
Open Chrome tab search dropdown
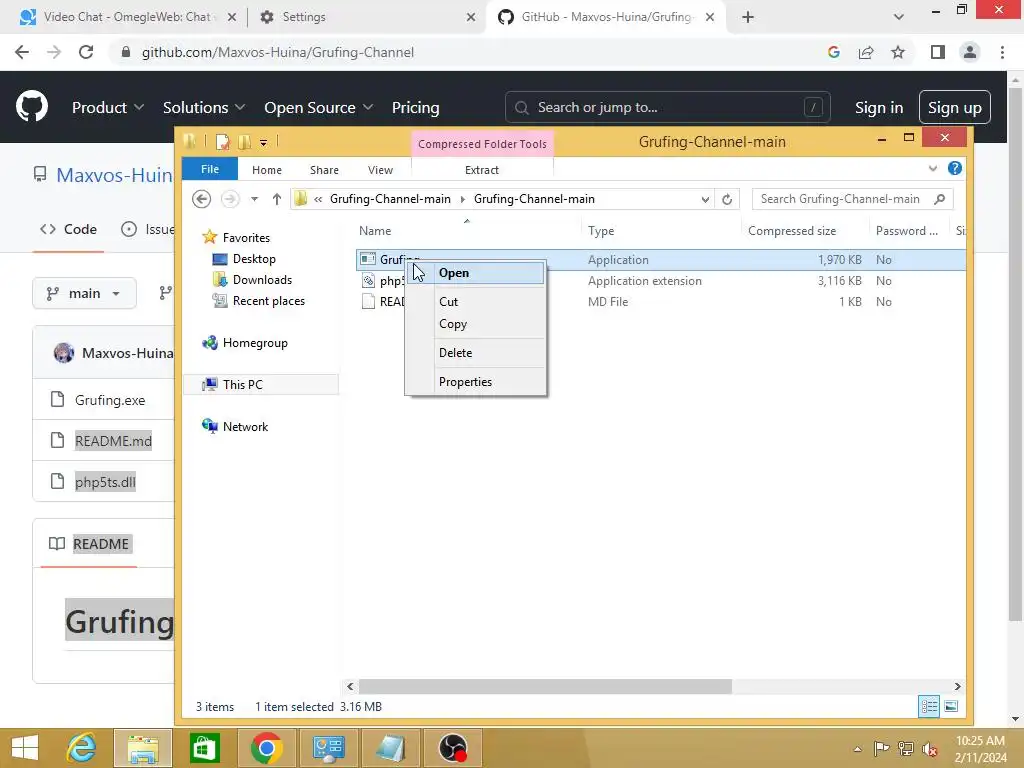tap(899, 17)
